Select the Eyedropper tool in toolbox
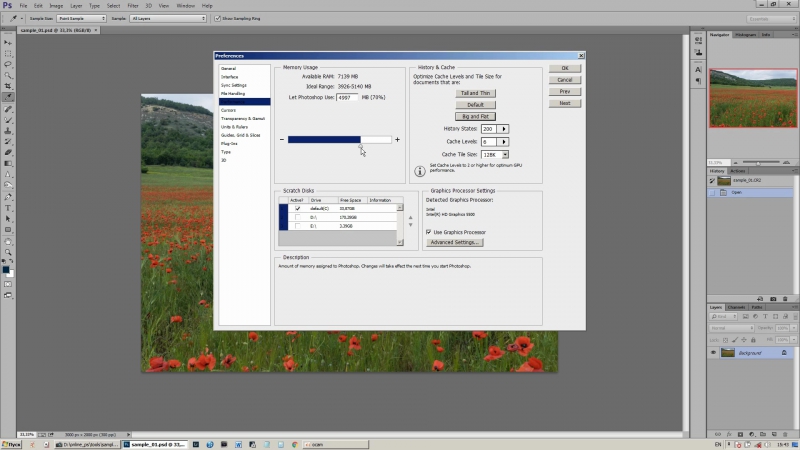The width and height of the screenshot is (800, 450). coord(8,97)
